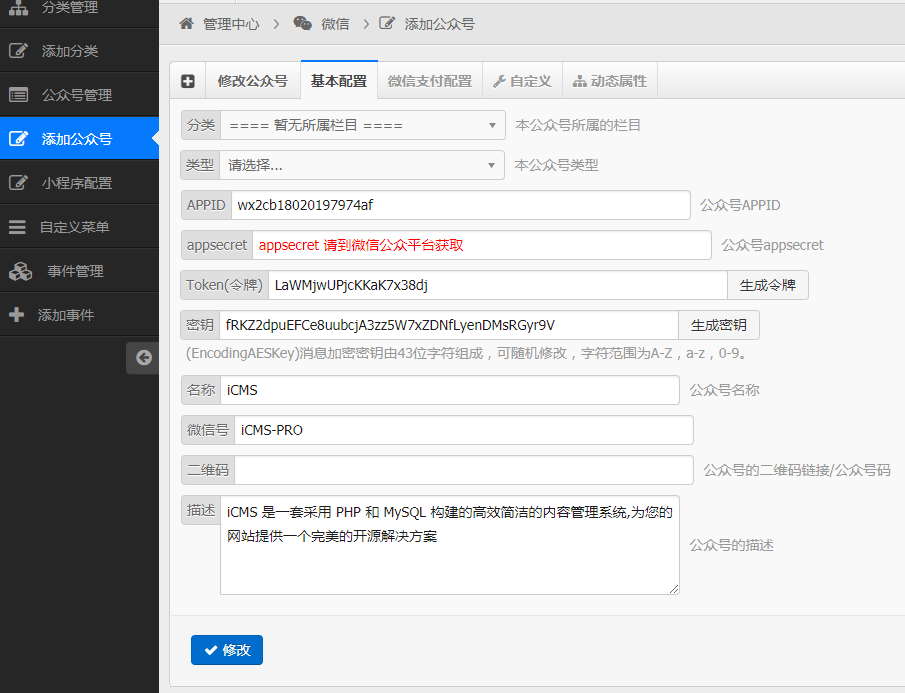The image size is (905, 693).
Task: Click the '公众号名称' hint text
Action: tap(724, 390)
